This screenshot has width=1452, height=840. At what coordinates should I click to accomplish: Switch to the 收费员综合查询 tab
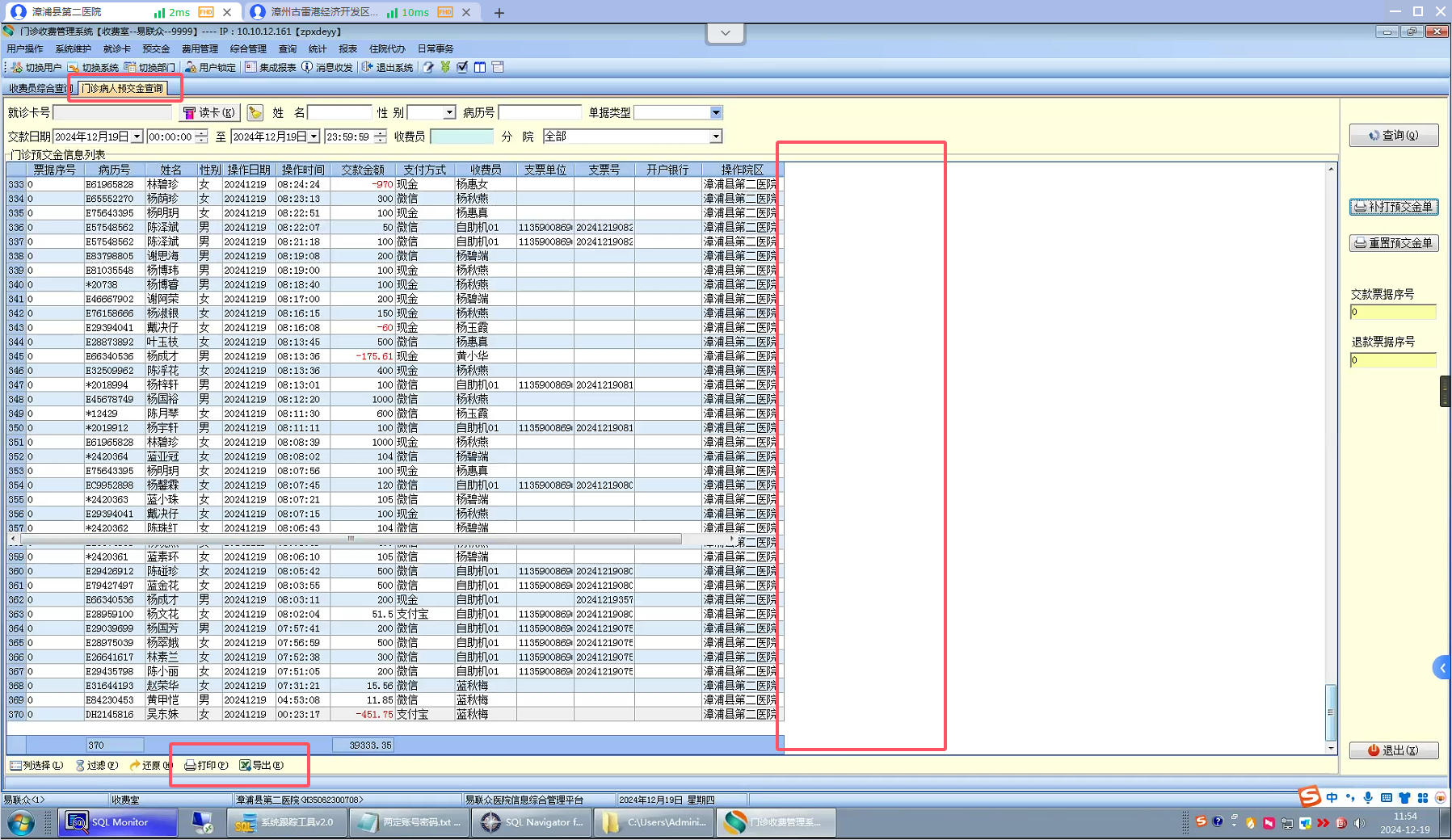point(39,89)
